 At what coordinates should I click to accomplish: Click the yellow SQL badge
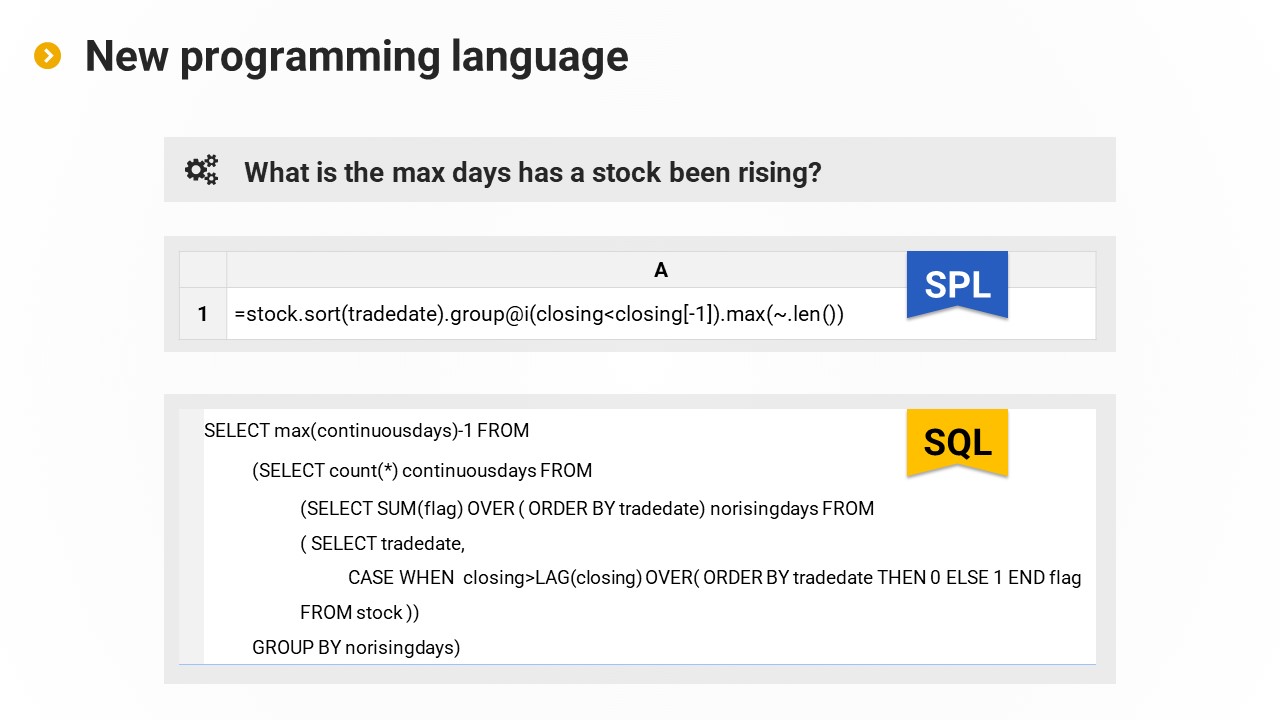click(x=957, y=441)
